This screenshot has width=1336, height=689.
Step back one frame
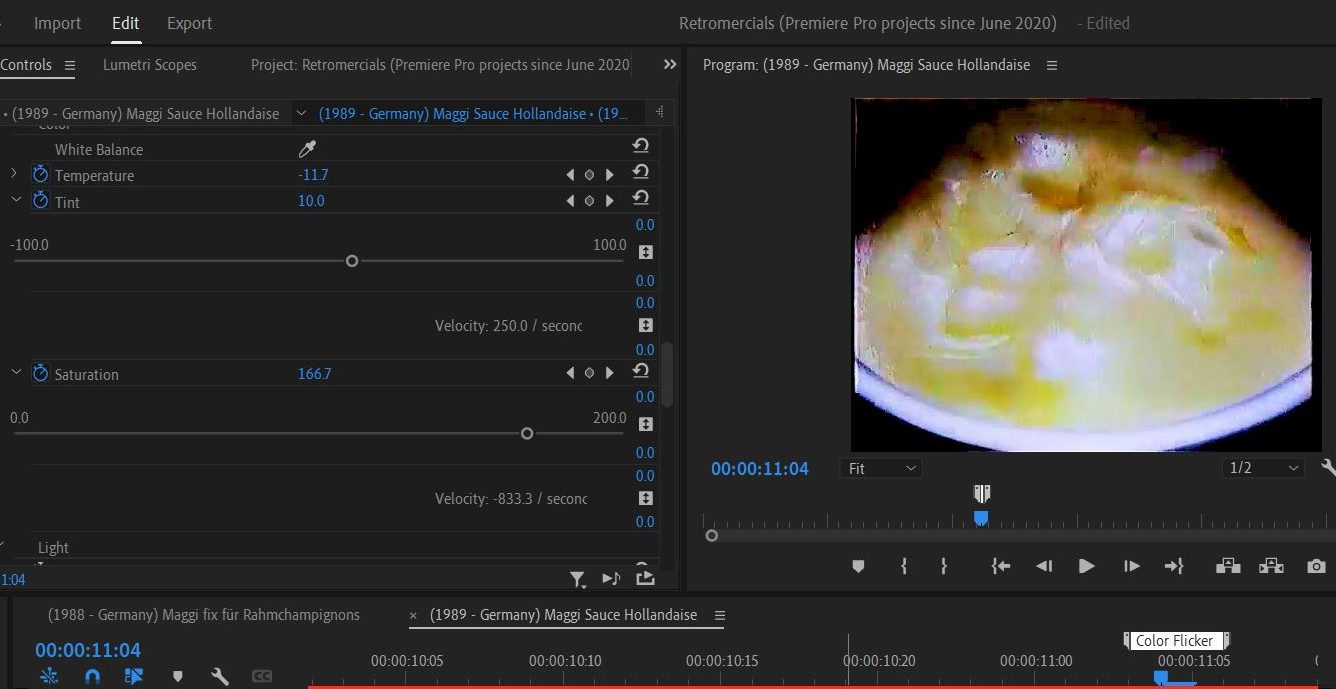tap(1044, 566)
